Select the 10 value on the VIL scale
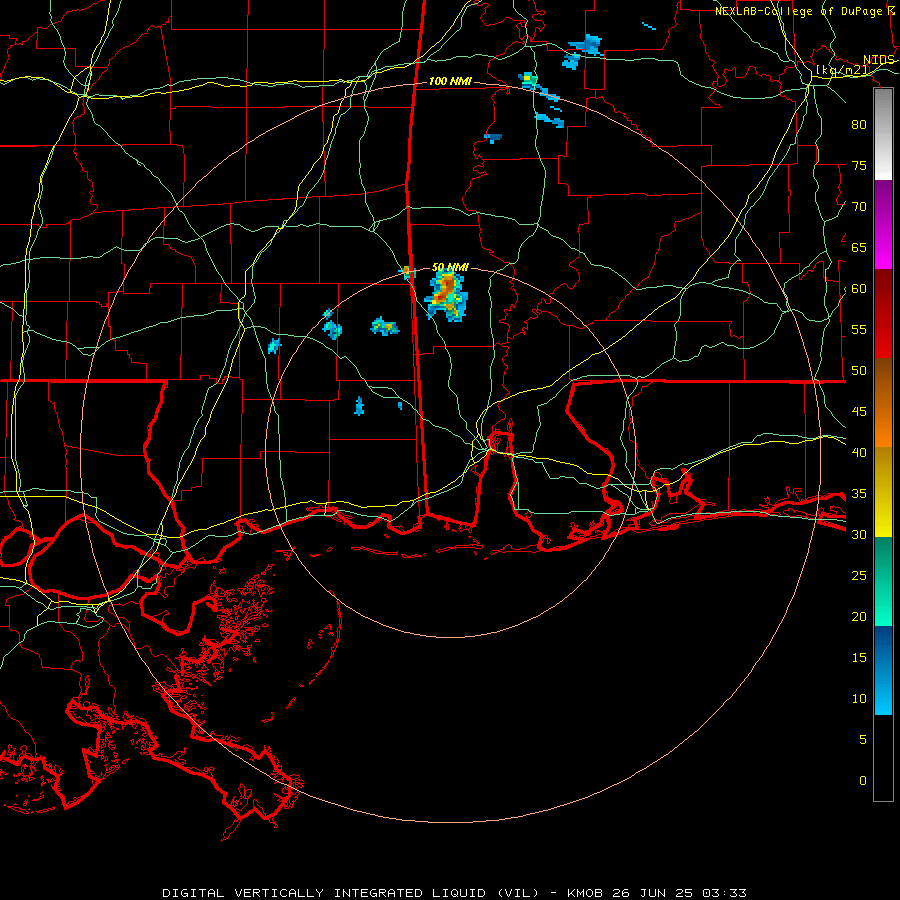This screenshot has height=900, width=900. (859, 699)
